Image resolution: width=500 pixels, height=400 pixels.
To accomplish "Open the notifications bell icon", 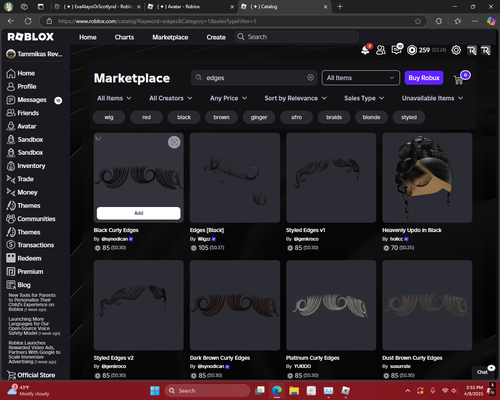I will [365, 50].
